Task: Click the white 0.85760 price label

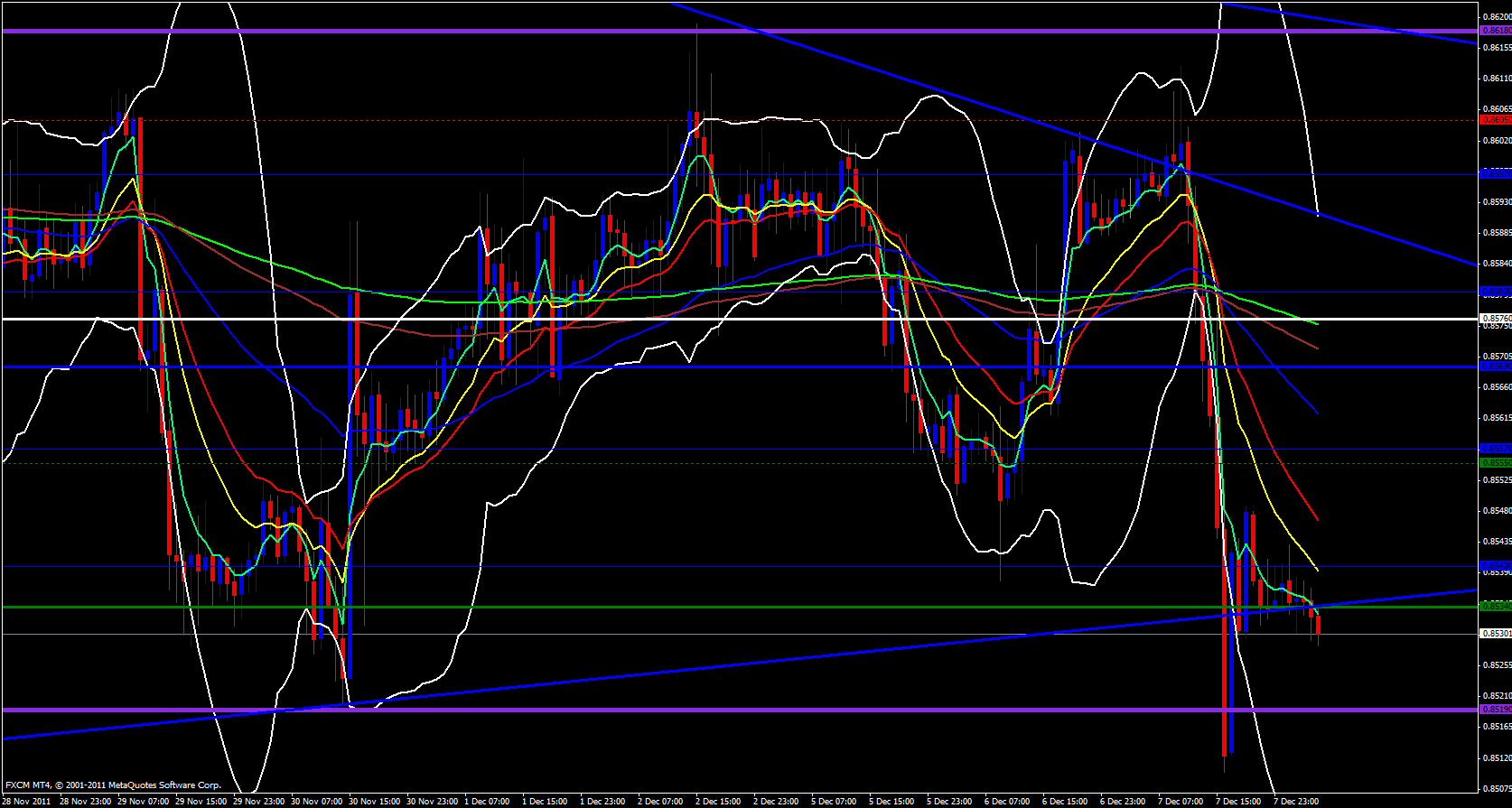Action: point(1495,318)
